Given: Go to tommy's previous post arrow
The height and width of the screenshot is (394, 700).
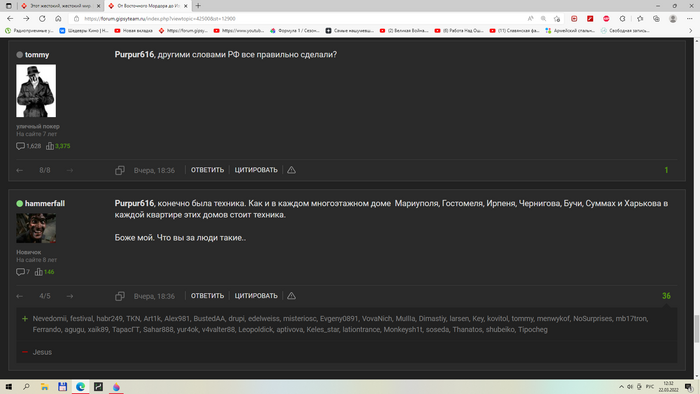Looking at the screenshot, I should [x=19, y=170].
